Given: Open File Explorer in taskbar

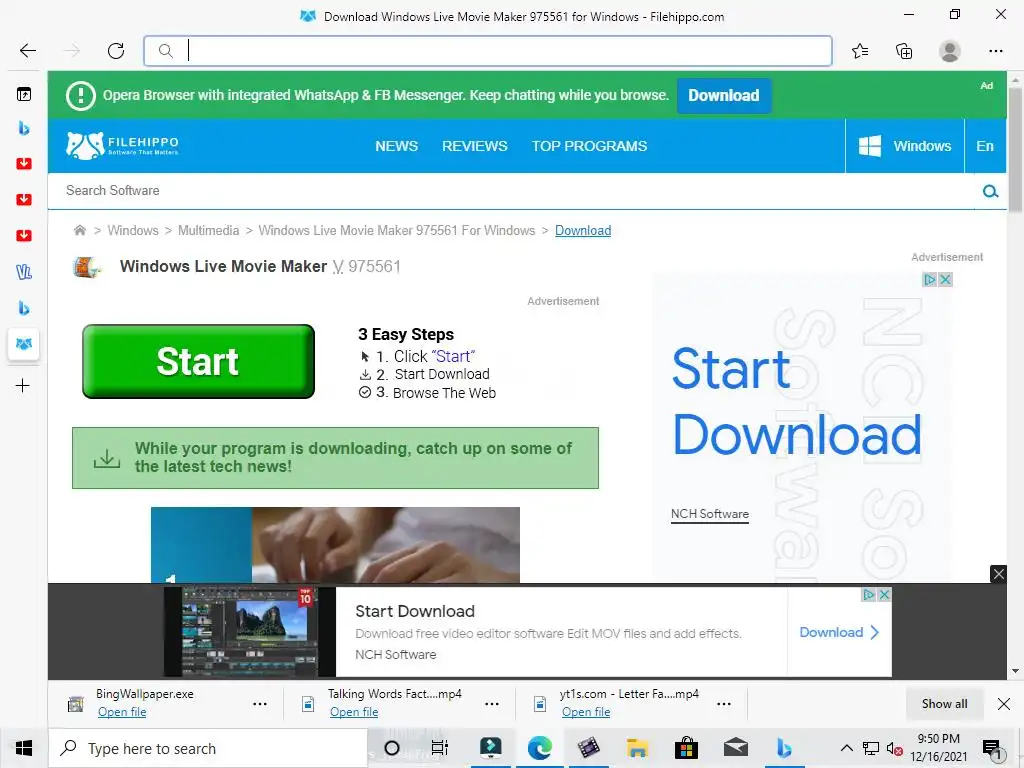Looking at the screenshot, I should (x=637, y=748).
